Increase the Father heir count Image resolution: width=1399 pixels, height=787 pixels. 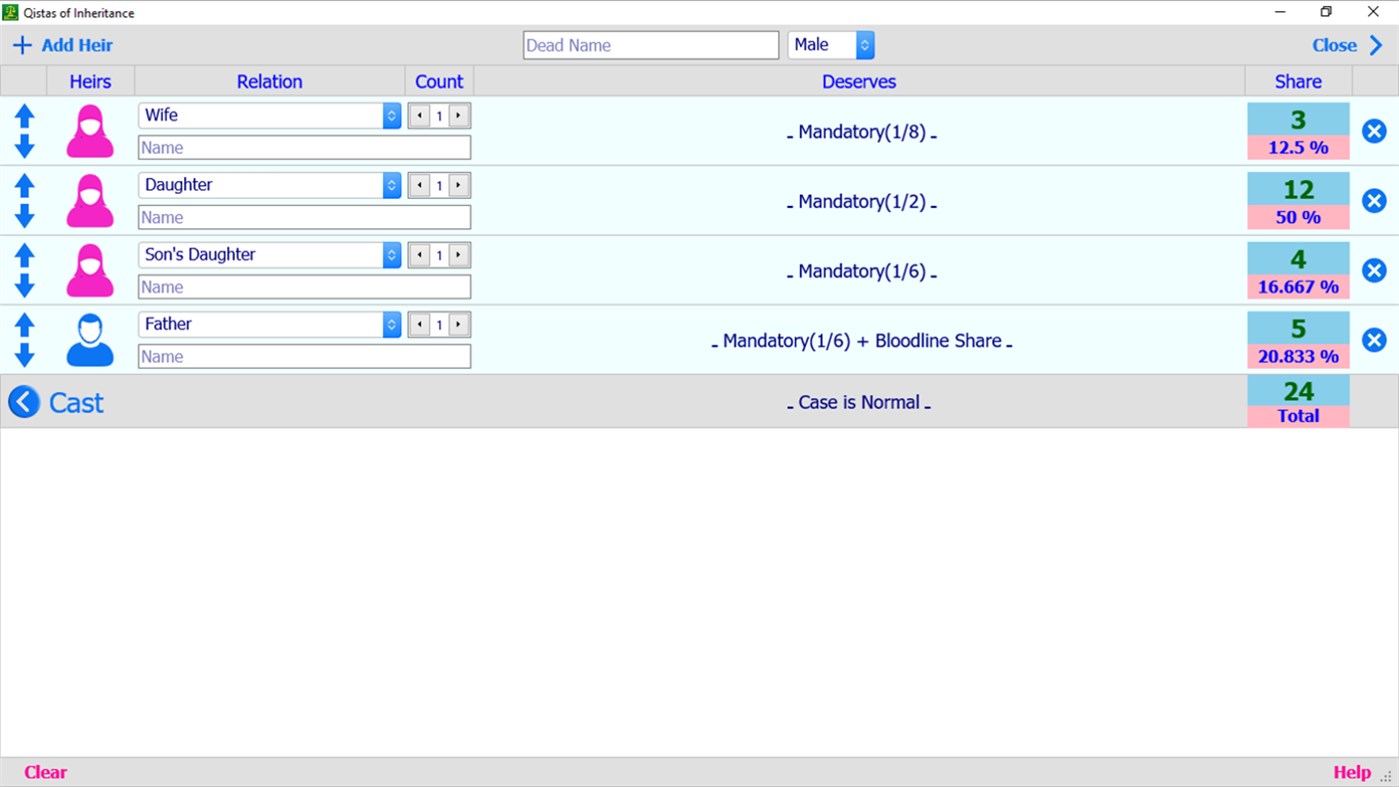458,324
